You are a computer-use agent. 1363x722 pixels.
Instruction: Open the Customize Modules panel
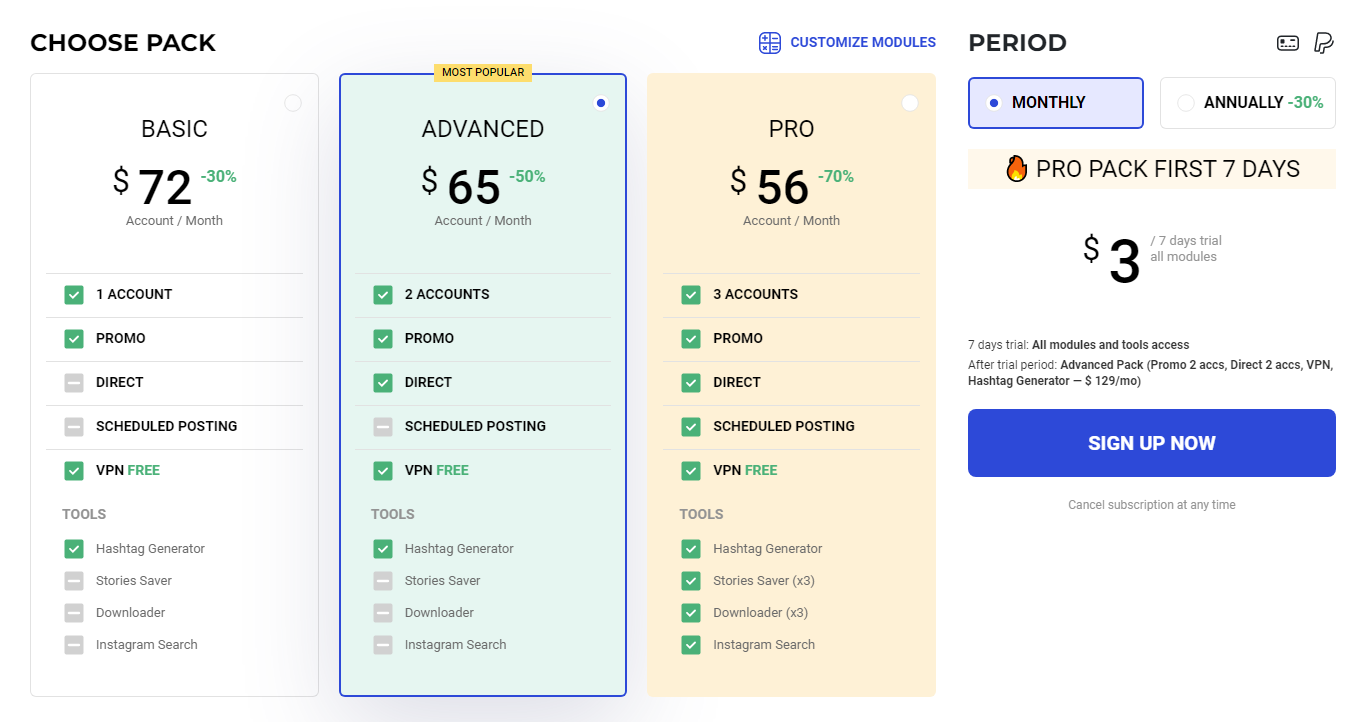(860, 42)
